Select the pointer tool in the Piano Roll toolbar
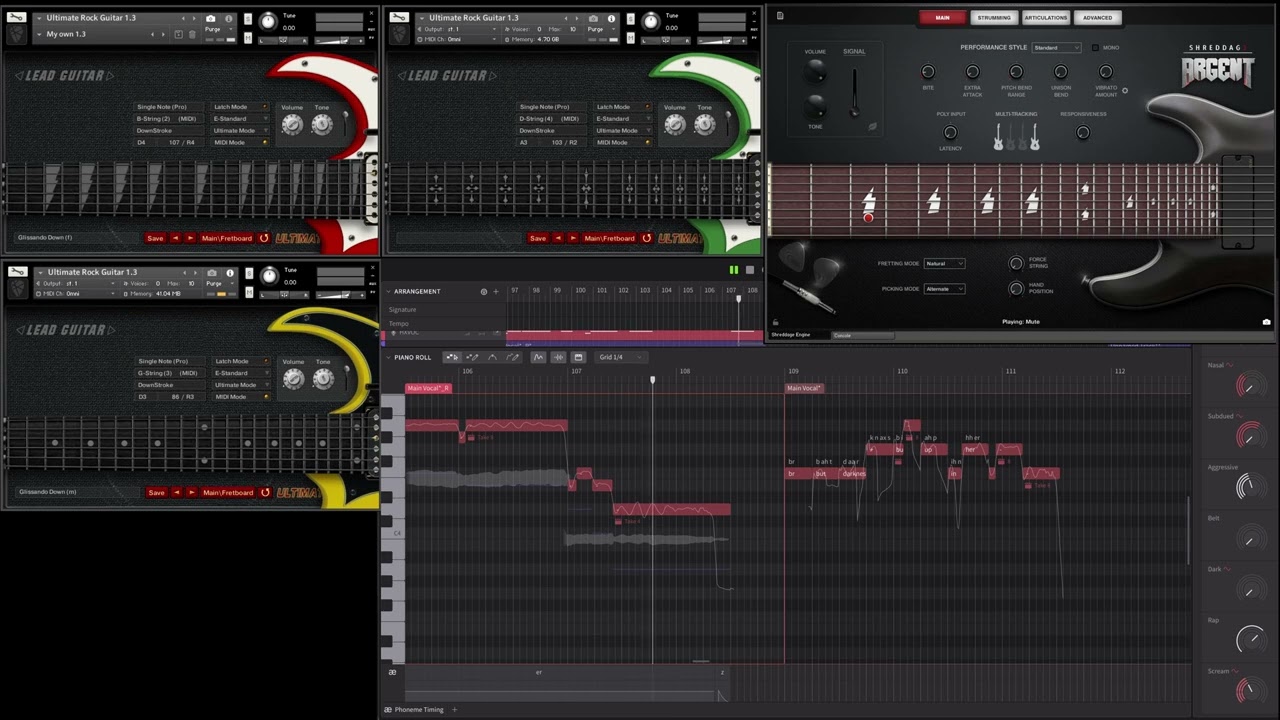 (x=451, y=357)
